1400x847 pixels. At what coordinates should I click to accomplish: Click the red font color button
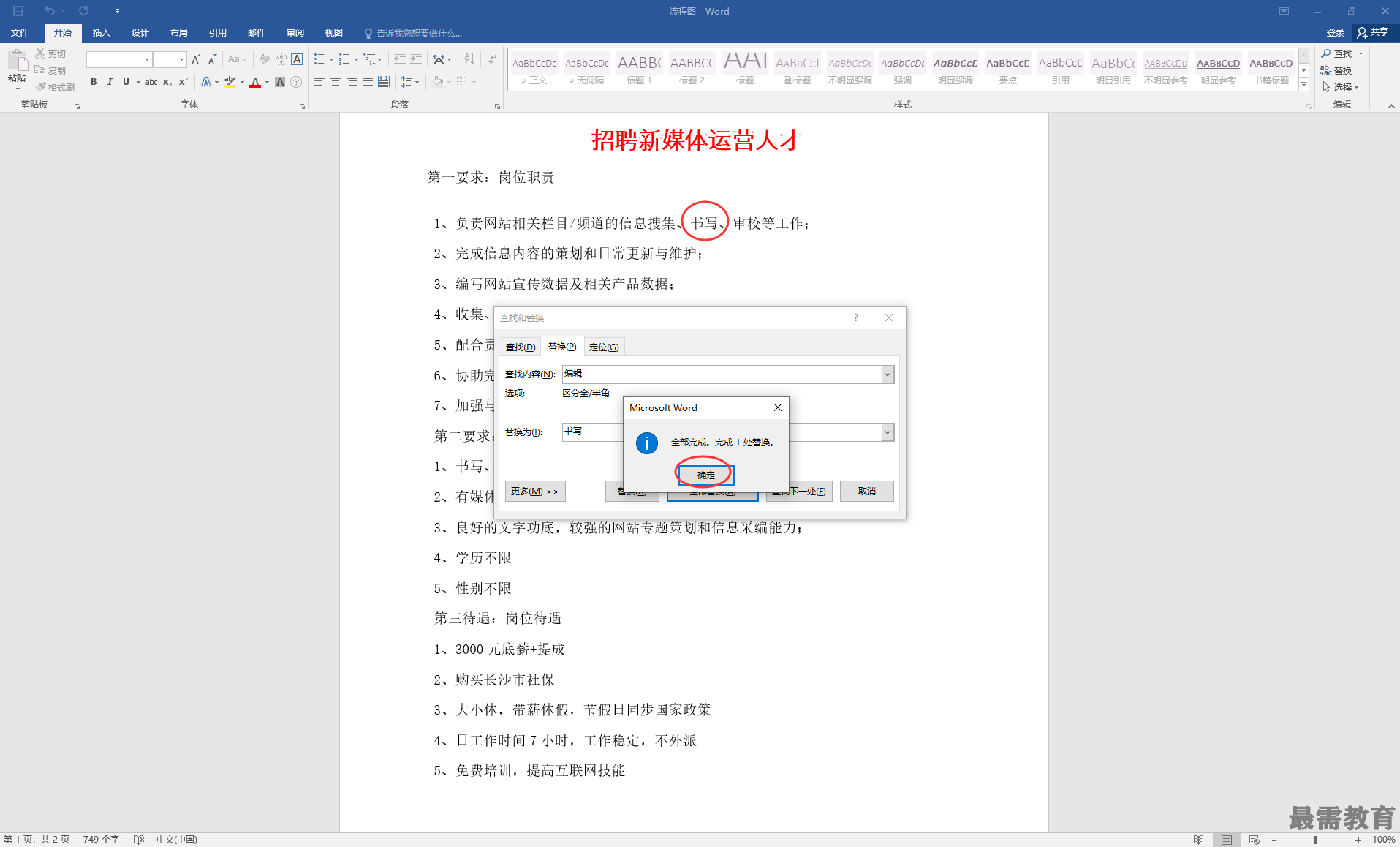click(x=255, y=82)
